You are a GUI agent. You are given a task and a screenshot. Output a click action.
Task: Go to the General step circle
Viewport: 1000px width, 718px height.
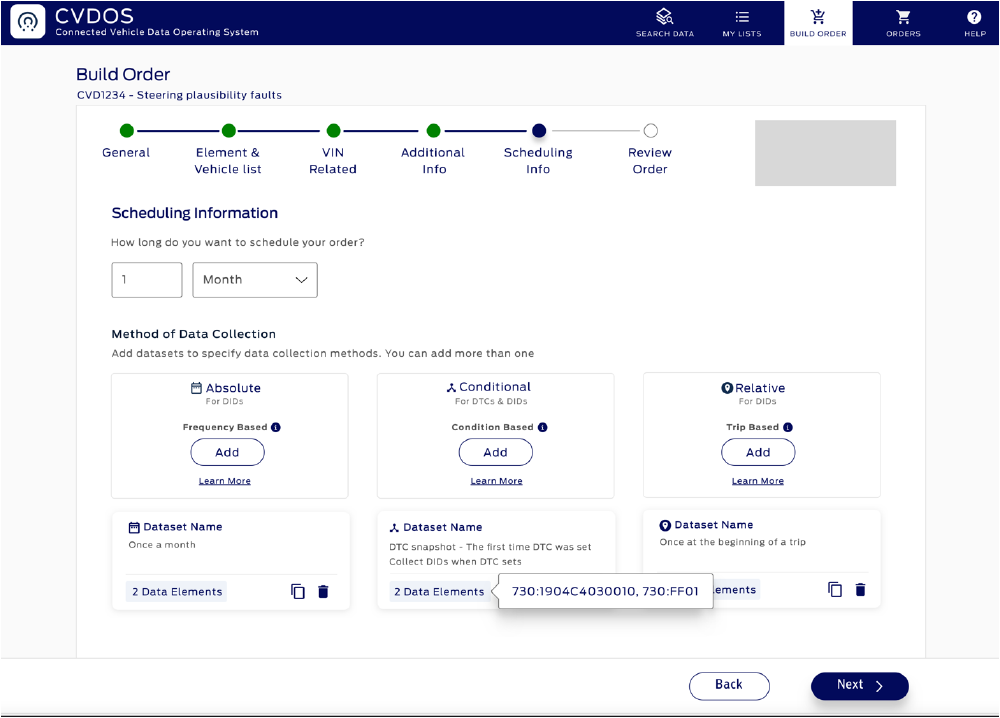127,131
